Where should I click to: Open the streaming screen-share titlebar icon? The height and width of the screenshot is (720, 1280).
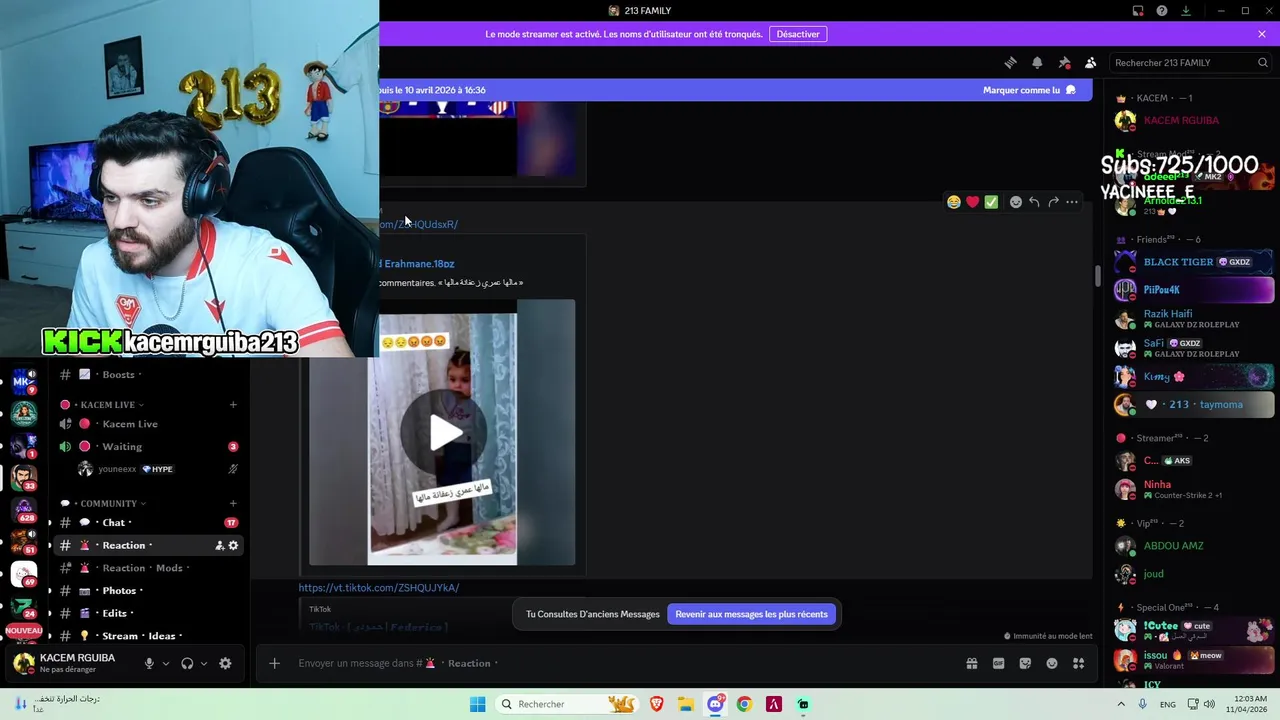pyautogui.click(x=1138, y=11)
